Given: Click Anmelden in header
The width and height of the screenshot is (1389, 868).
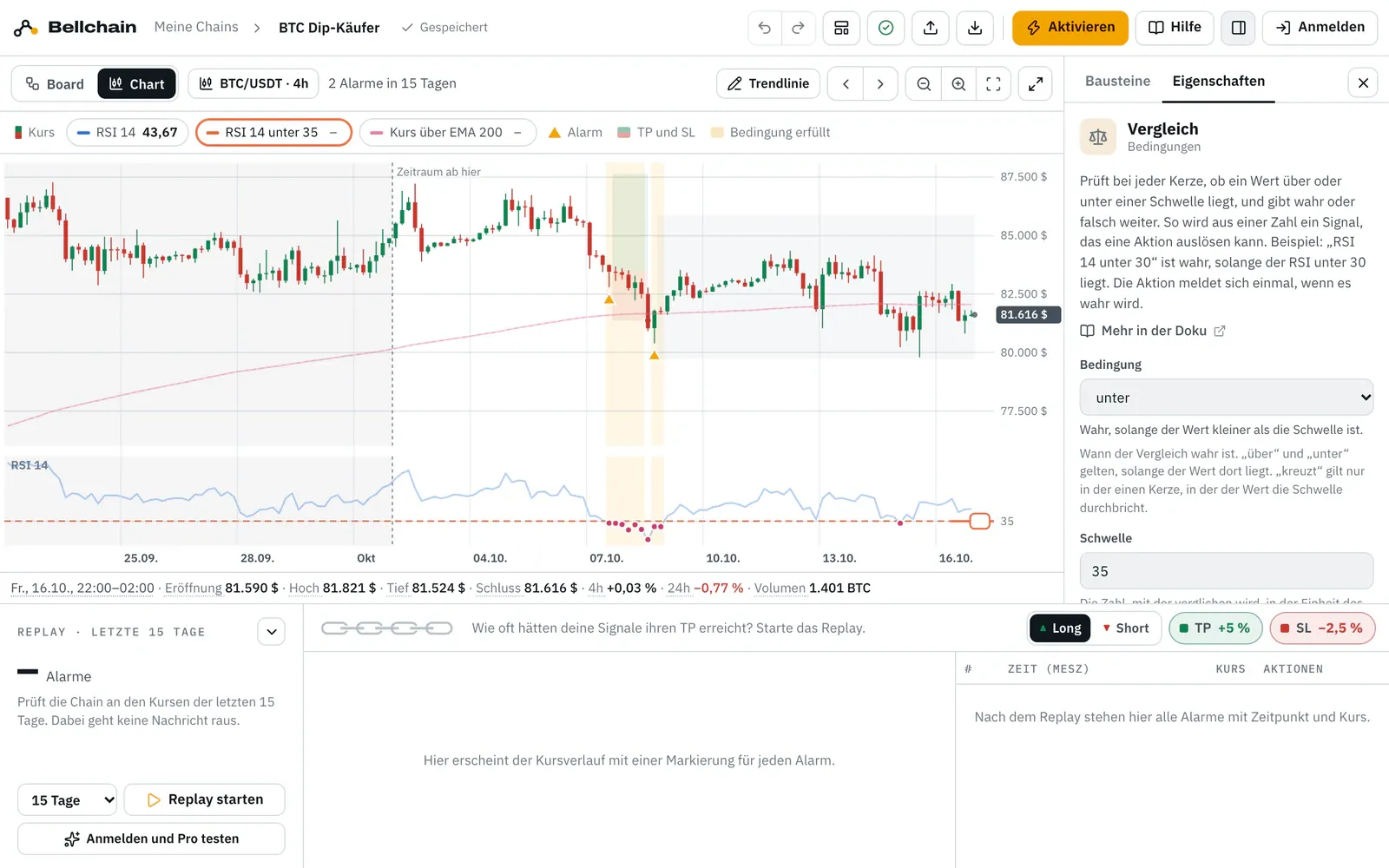Looking at the screenshot, I should 1320,28.
